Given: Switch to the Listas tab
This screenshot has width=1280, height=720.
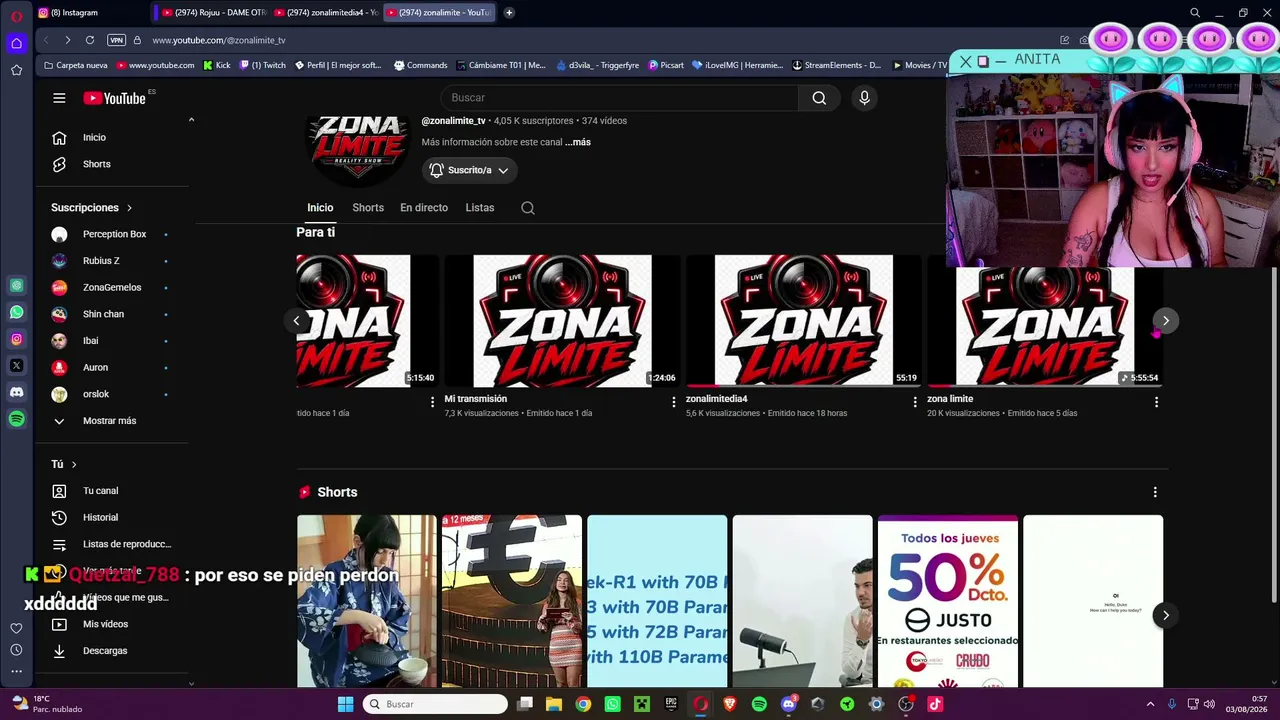Looking at the screenshot, I should point(480,208).
